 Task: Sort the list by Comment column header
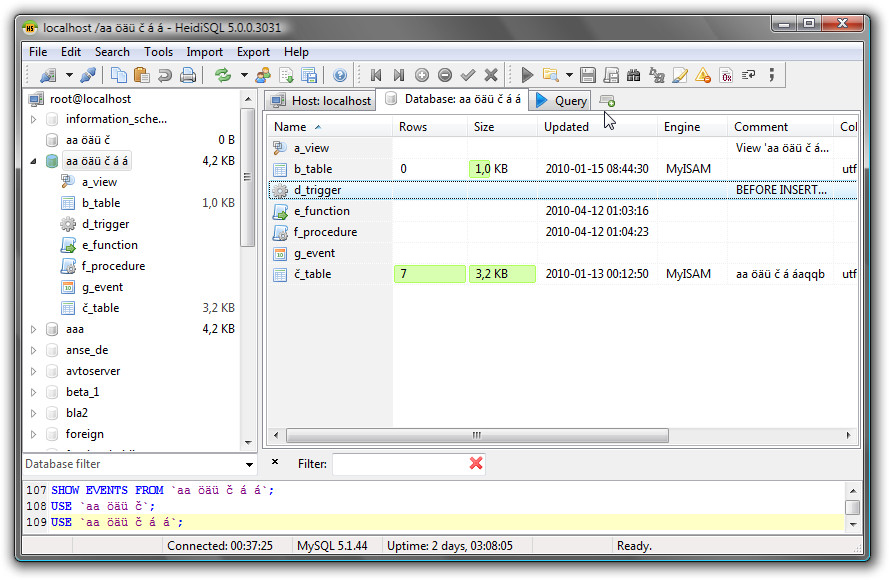[x=780, y=127]
